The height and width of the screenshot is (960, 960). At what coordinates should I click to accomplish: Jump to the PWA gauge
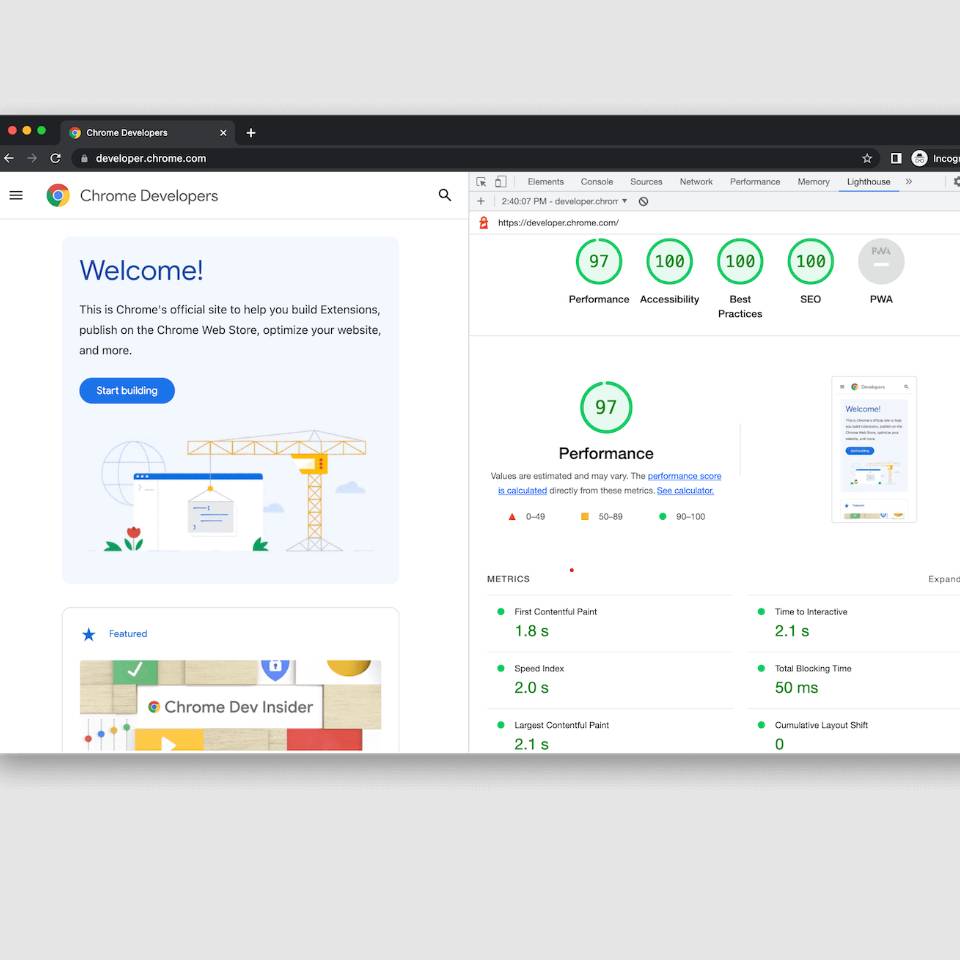[x=881, y=261]
